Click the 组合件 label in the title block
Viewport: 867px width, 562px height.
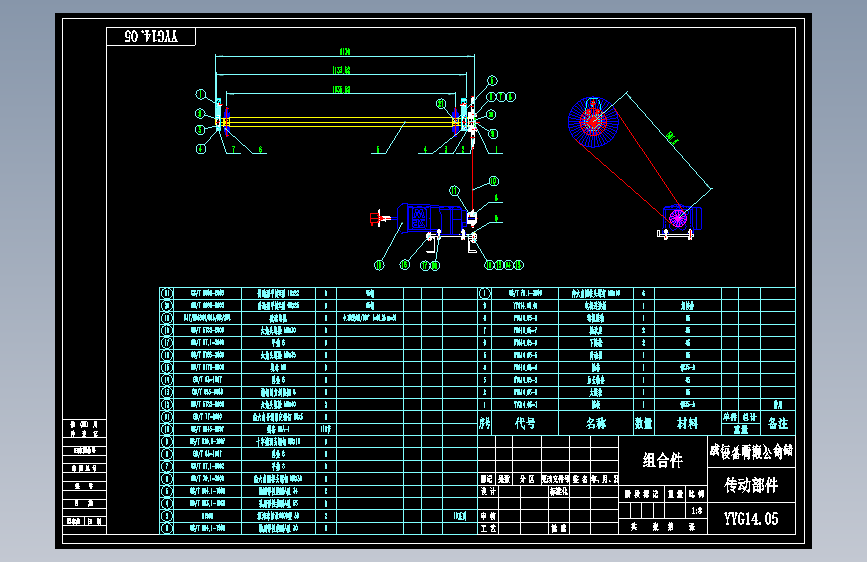[662, 460]
